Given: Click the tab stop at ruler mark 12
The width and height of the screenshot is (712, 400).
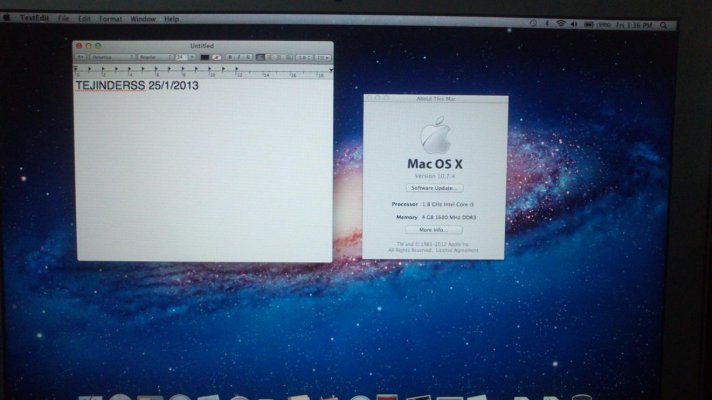Looking at the screenshot, I should [237, 69].
